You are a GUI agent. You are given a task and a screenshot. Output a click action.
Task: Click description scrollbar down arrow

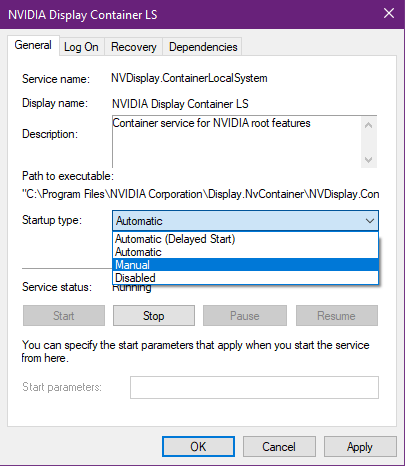point(368,160)
